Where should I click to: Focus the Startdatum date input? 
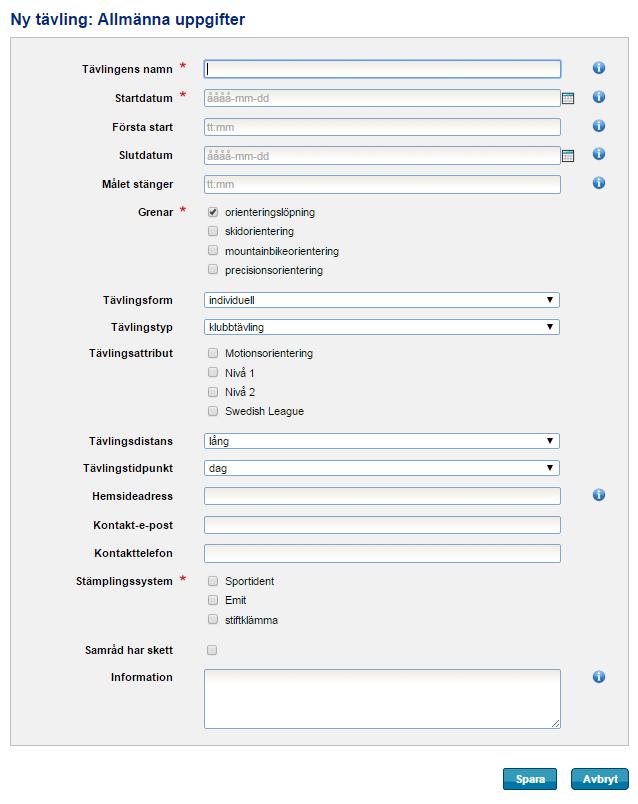point(382,98)
